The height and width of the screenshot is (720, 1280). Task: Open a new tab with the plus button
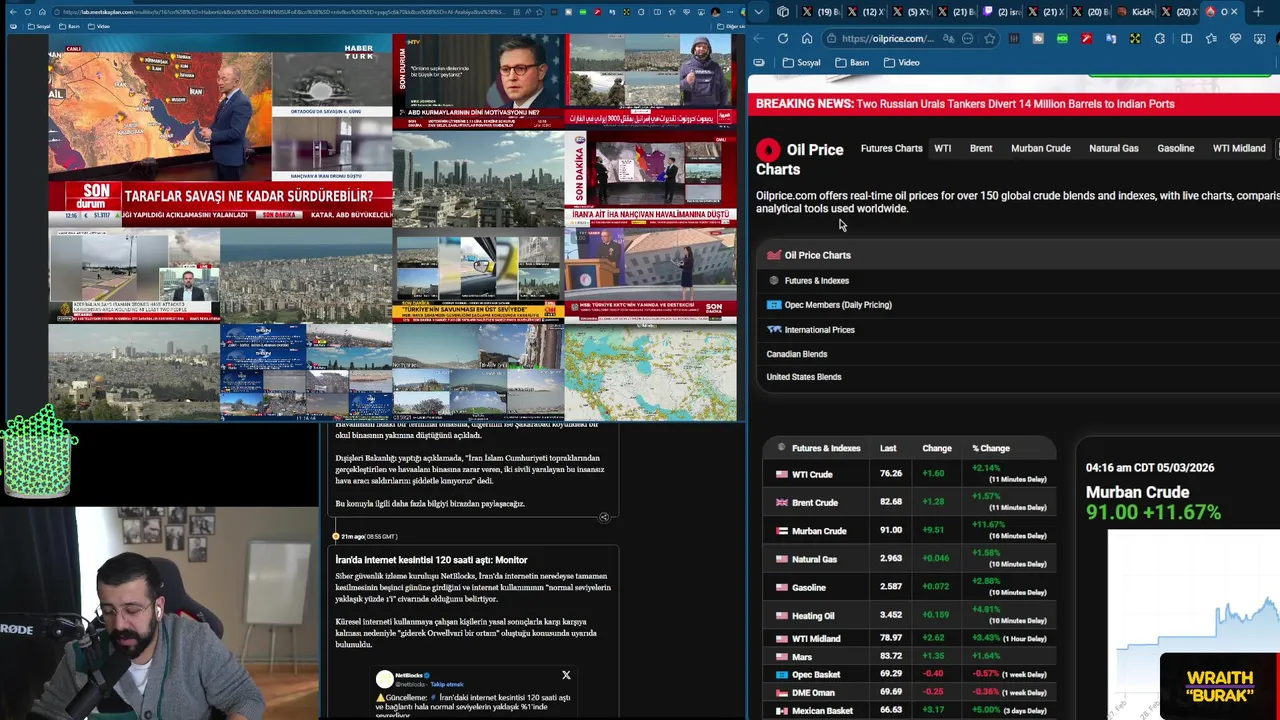click(x=1258, y=12)
